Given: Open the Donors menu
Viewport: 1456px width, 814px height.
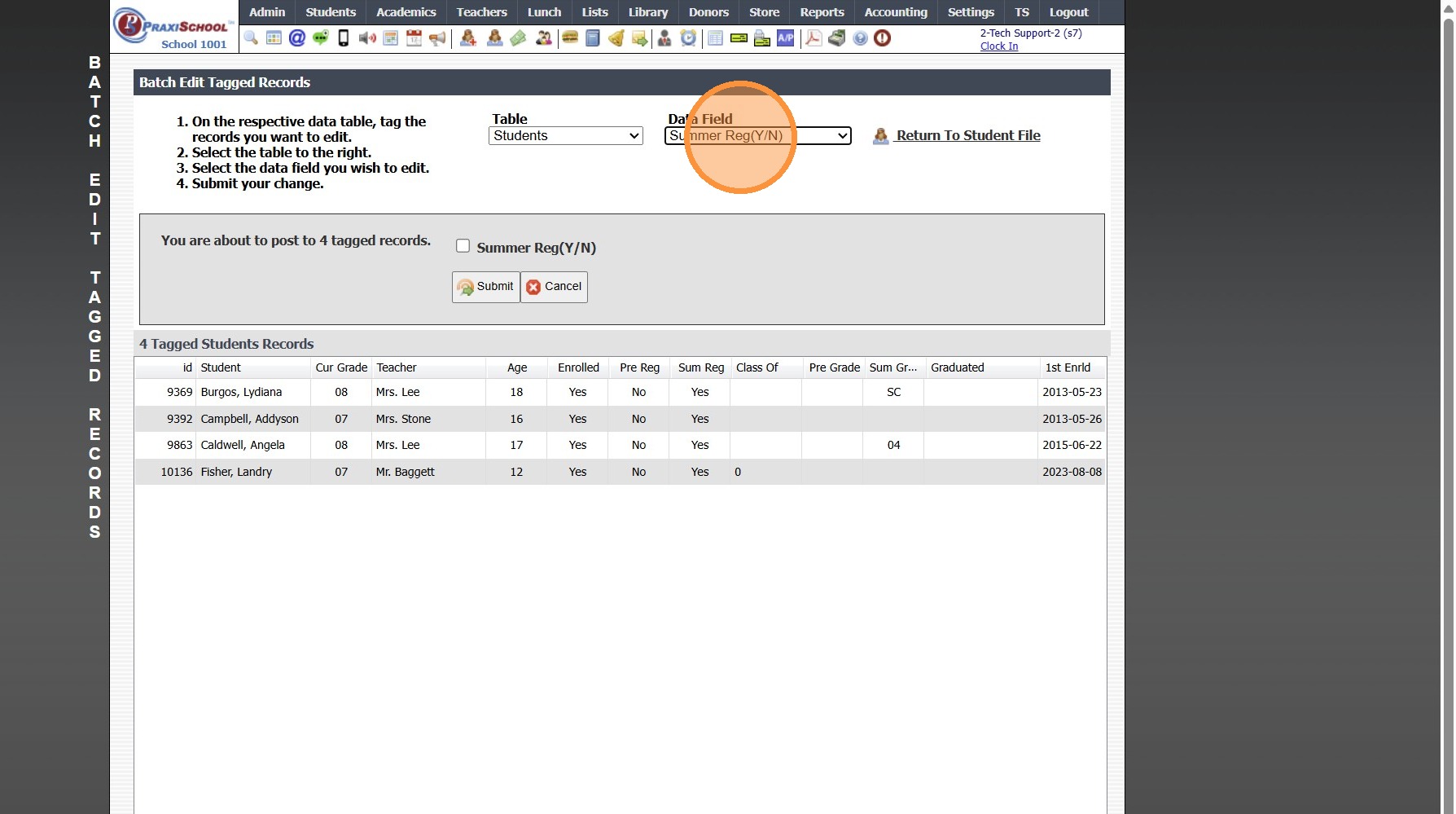Looking at the screenshot, I should click(x=708, y=12).
